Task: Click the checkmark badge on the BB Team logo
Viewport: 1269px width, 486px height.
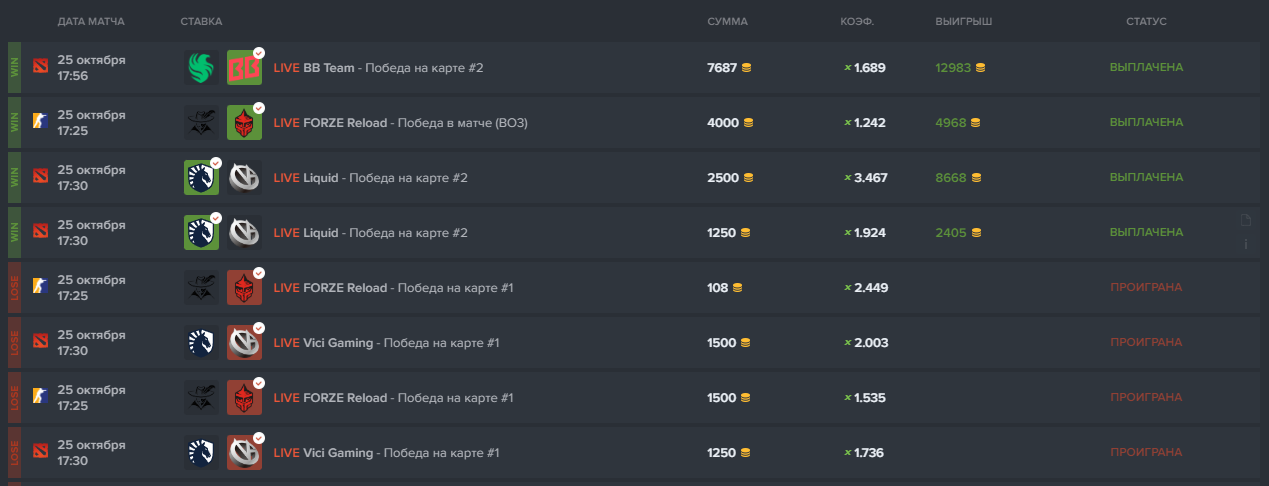Action: (x=259, y=52)
